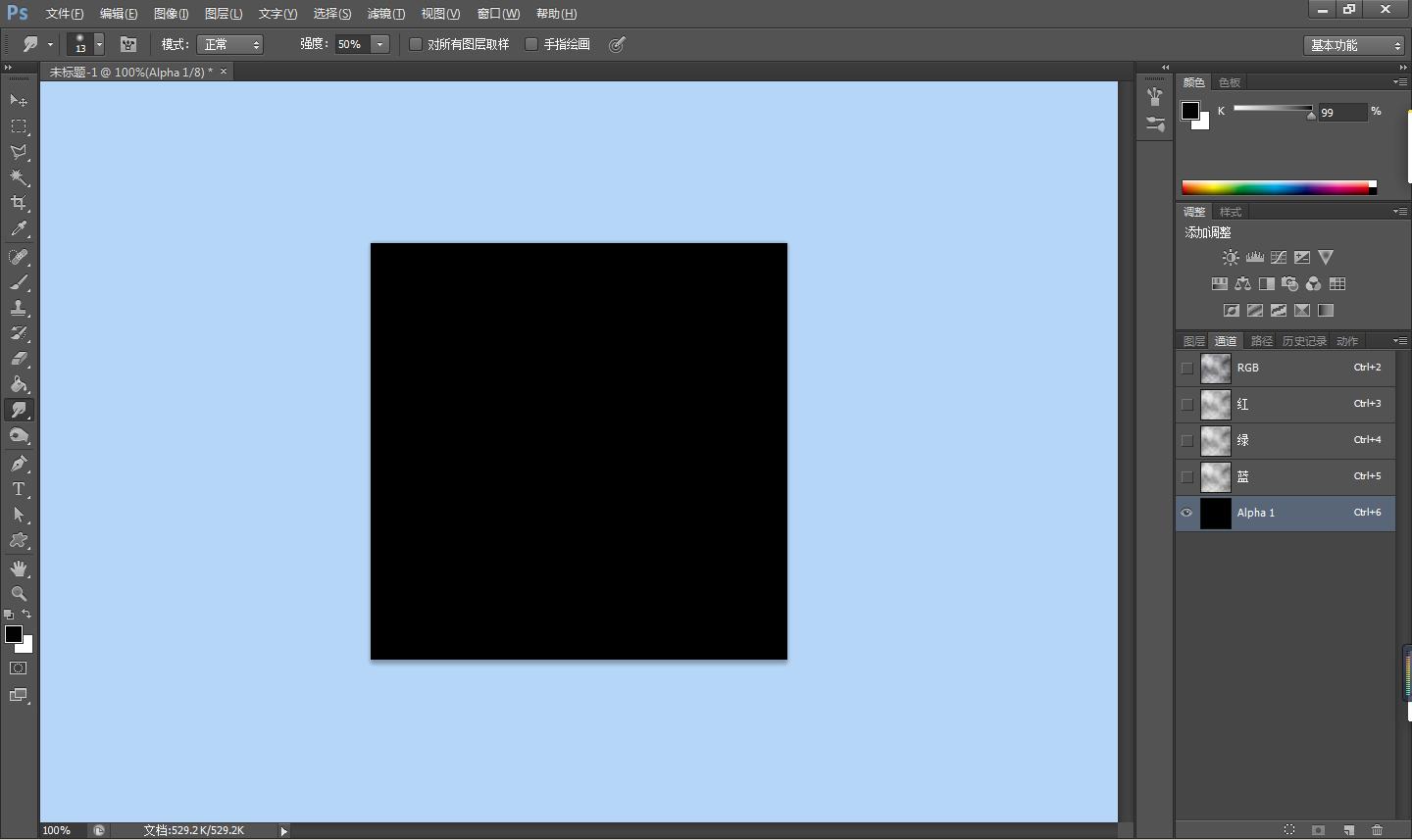
Task: Enable 对所有图层取样 checkbox
Action: click(416, 44)
